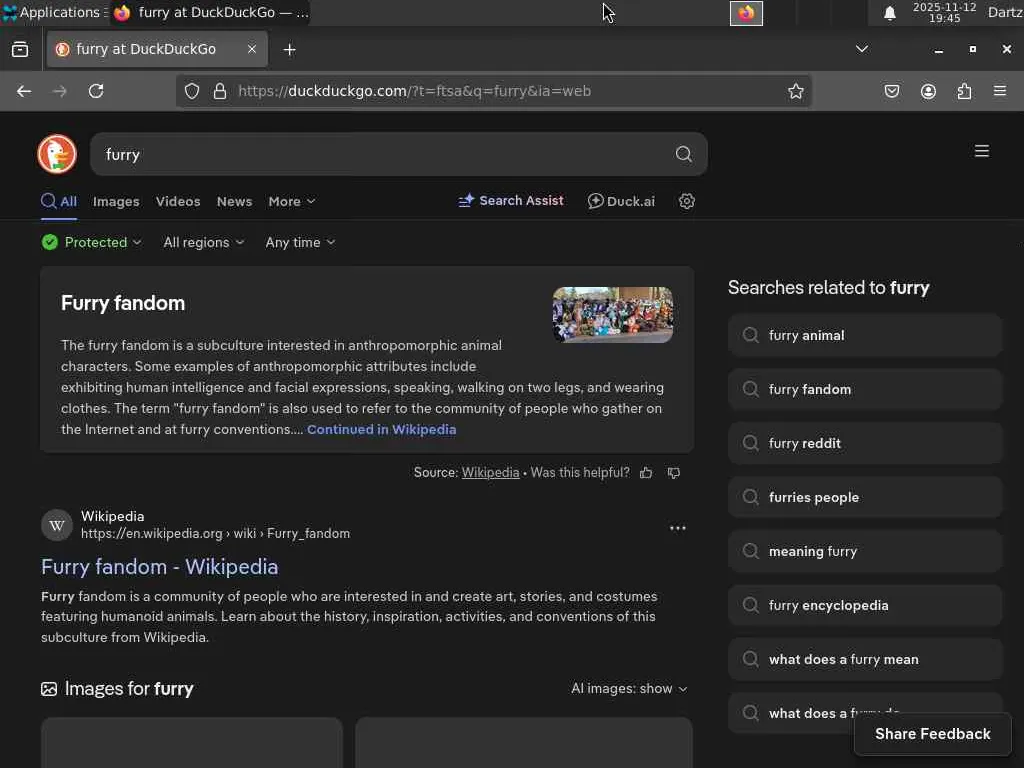Click the furry search input field

point(380,154)
